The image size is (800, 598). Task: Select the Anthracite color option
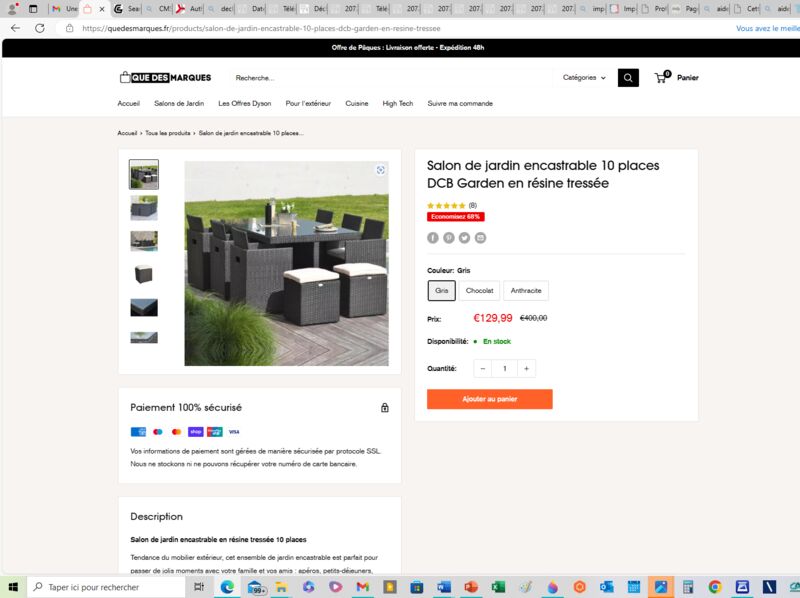click(526, 290)
